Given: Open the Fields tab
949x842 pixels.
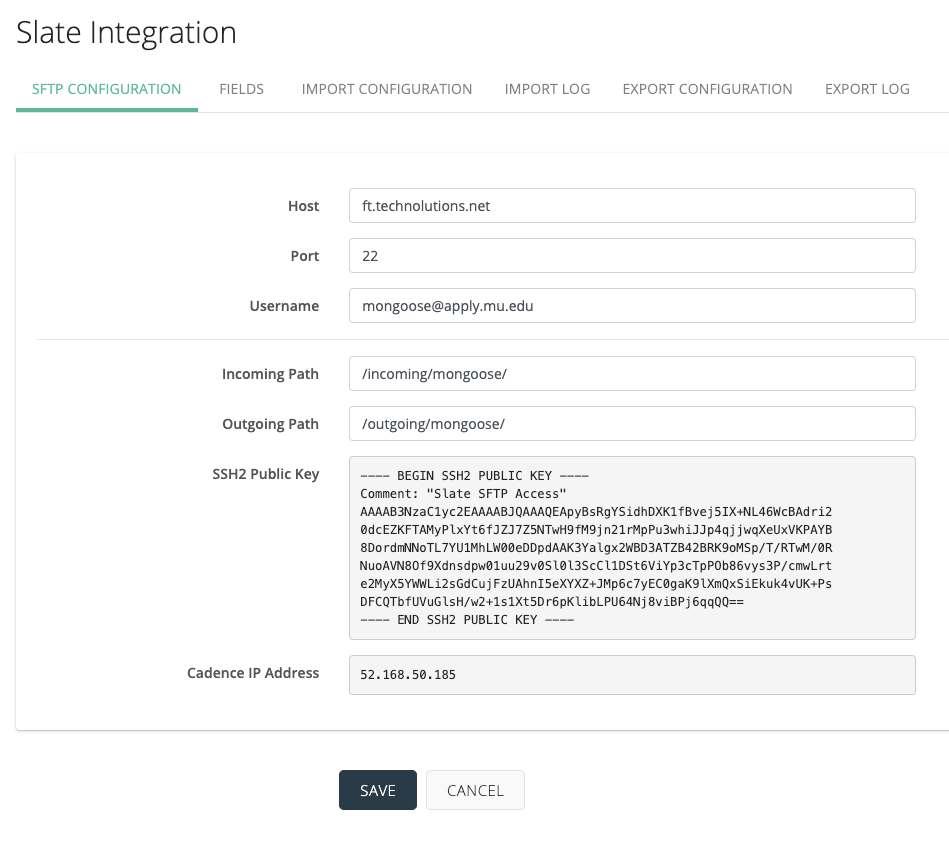Looking at the screenshot, I should [x=241, y=89].
